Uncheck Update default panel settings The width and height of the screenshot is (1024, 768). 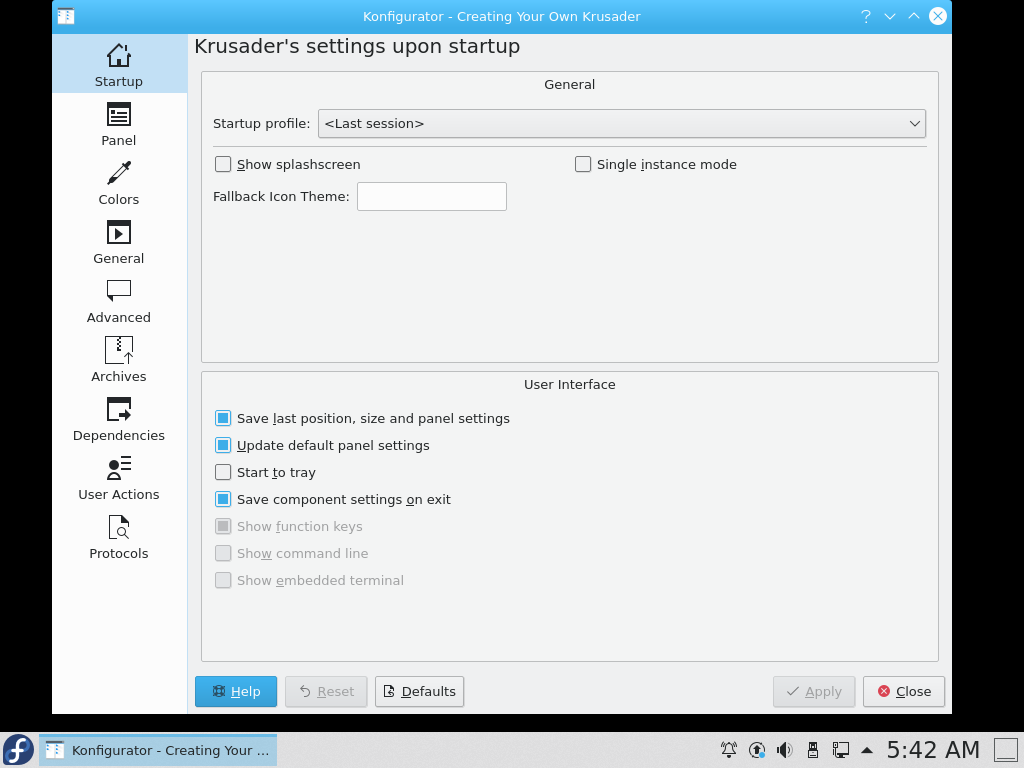tap(223, 445)
